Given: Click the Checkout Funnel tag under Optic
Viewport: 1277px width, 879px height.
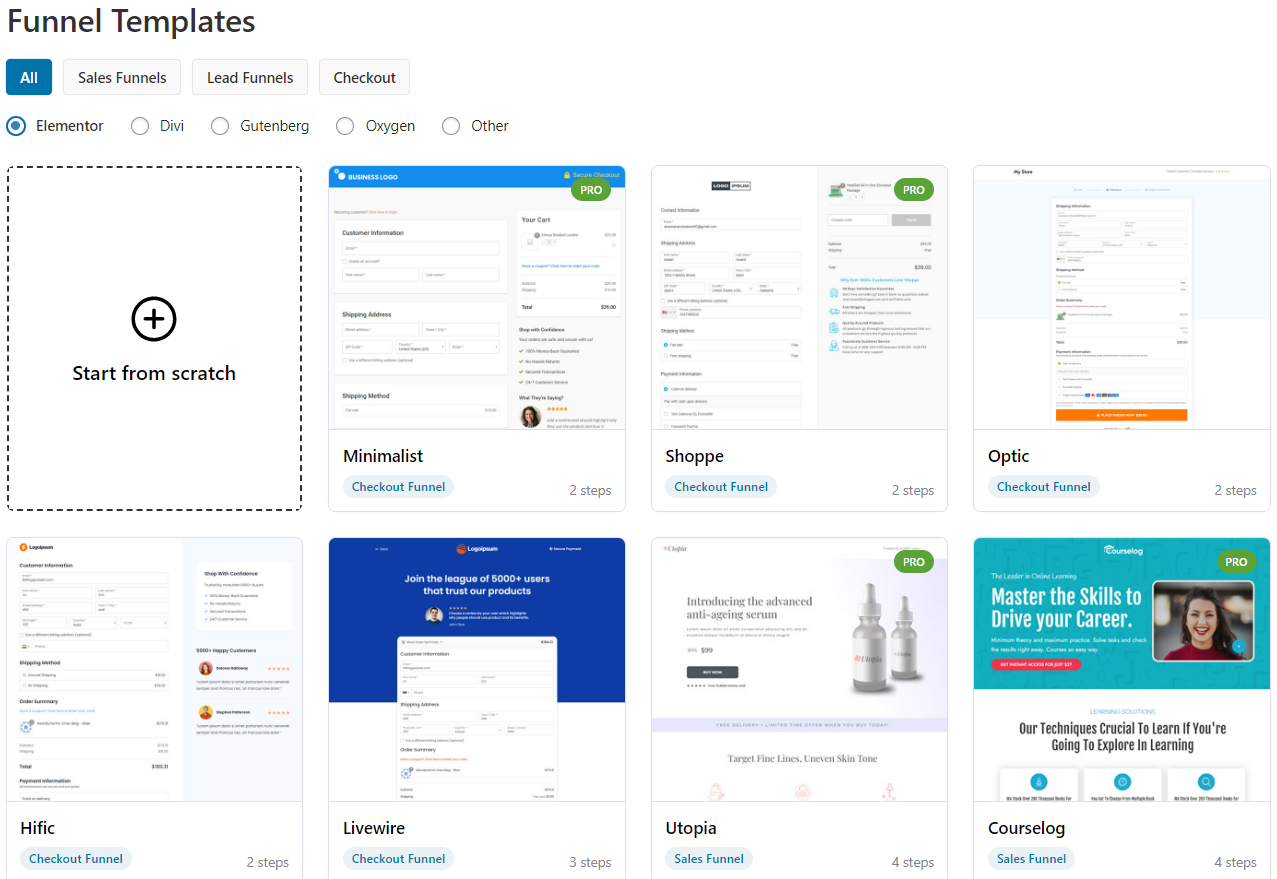Looking at the screenshot, I should coord(1044,487).
